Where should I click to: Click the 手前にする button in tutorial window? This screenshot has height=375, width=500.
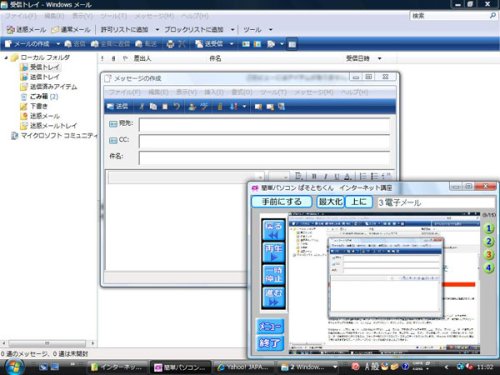[282, 202]
